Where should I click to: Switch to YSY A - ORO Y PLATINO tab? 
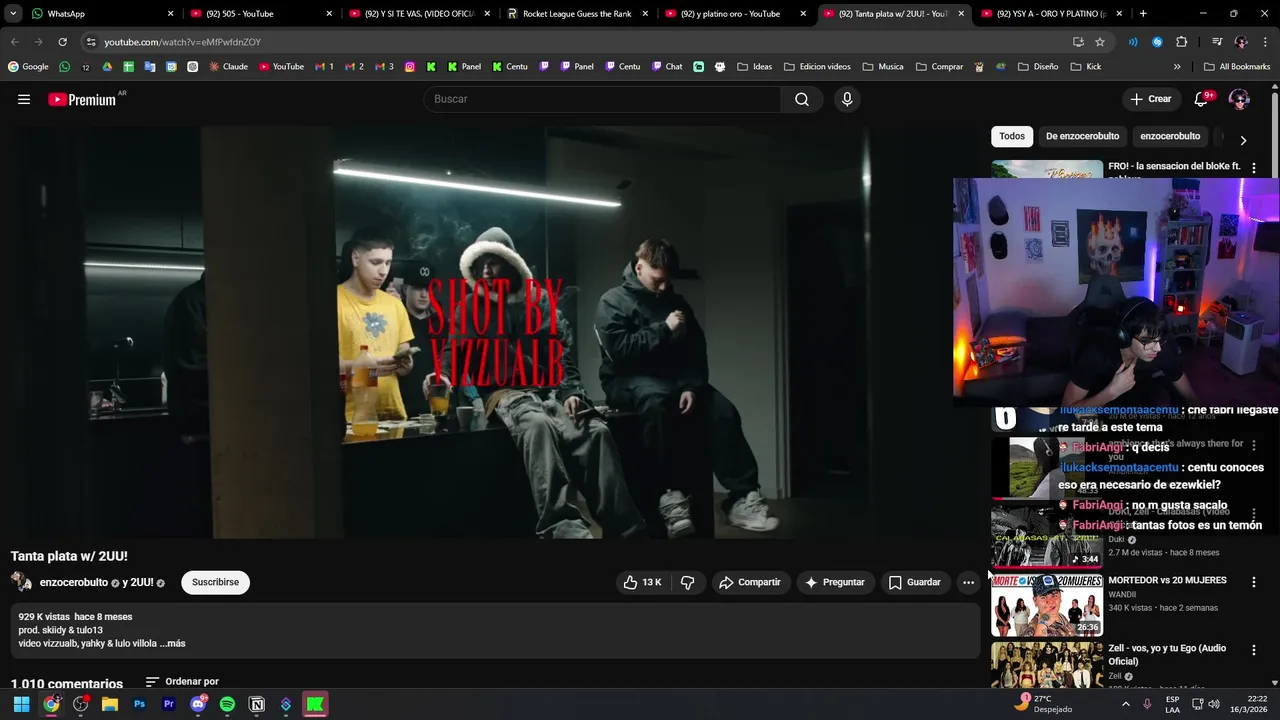tap(1051, 14)
